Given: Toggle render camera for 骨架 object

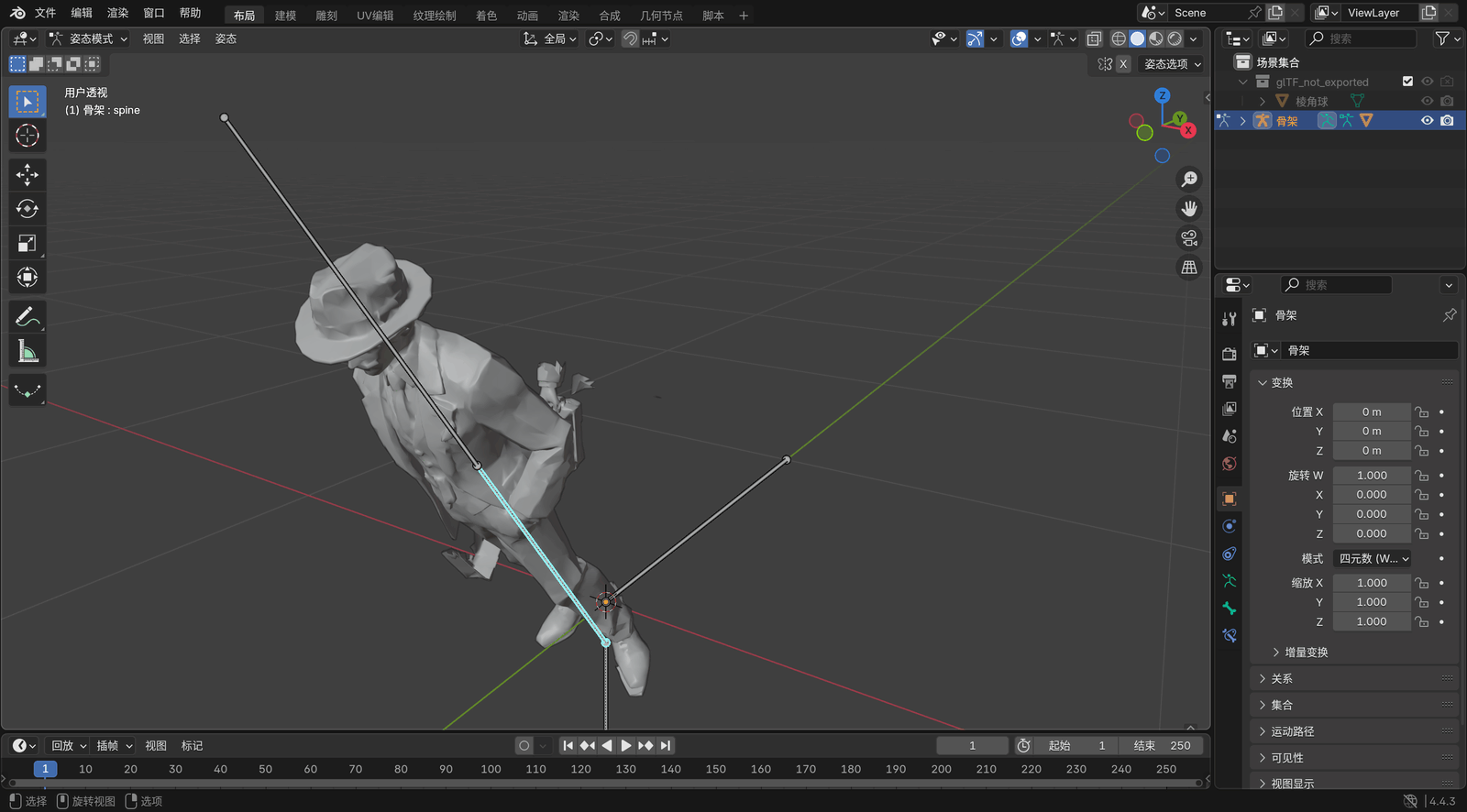Looking at the screenshot, I should point(1447,121).
